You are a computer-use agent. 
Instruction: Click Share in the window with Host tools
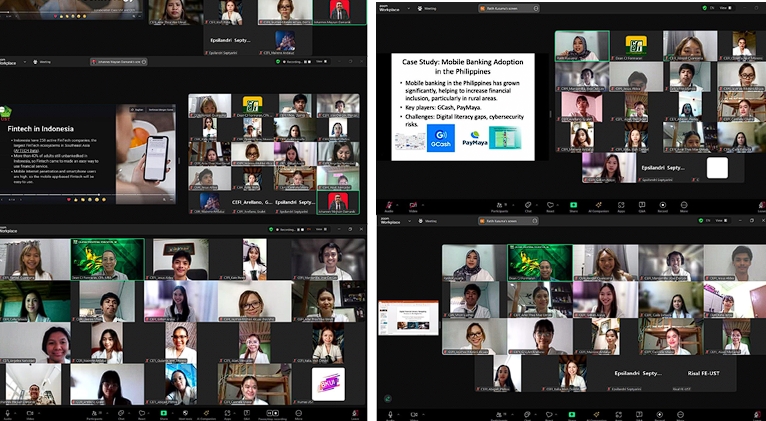pos(164,413)
